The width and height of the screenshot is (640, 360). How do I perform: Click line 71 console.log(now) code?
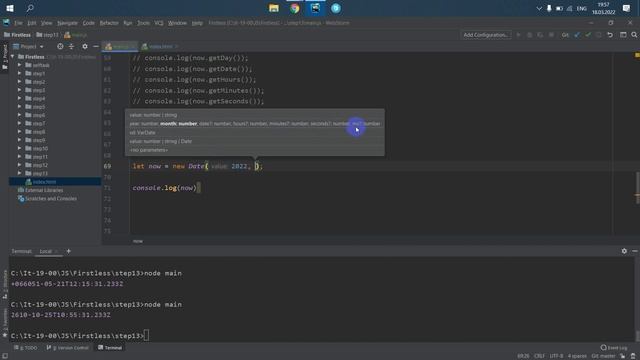pyautogui.click(x=164, y=188)
